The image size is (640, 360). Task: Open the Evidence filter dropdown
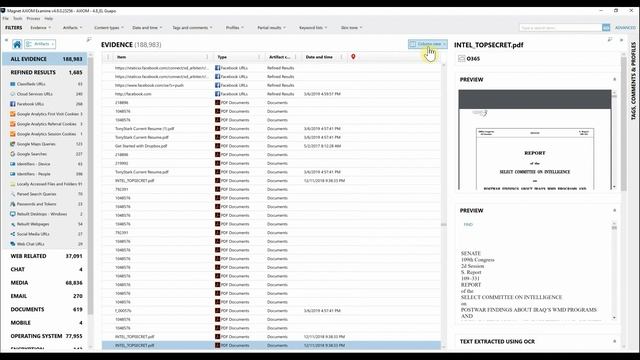(41, 28)
